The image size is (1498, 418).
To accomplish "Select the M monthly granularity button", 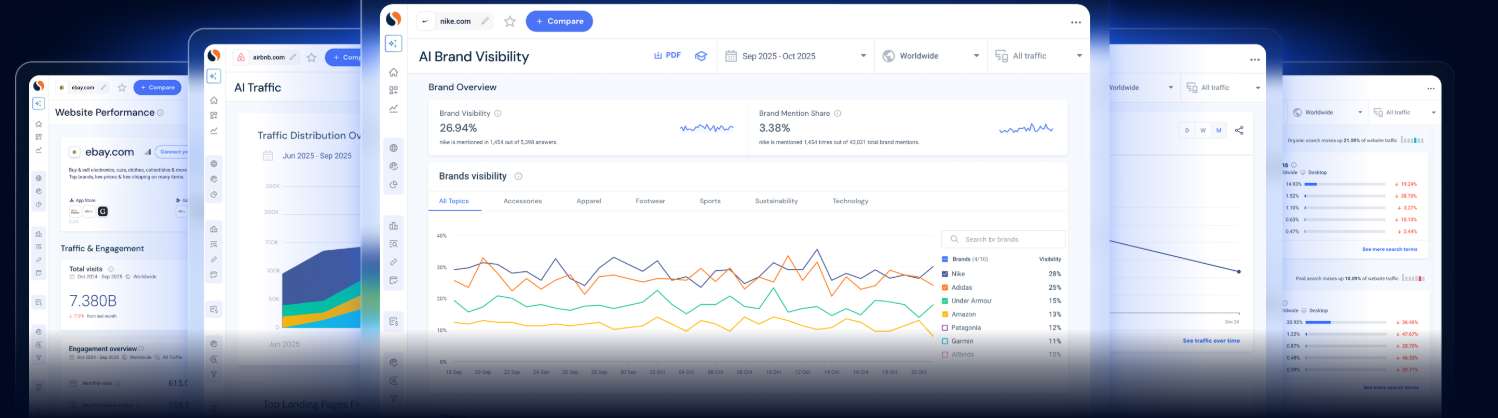I will point(1219,130).
